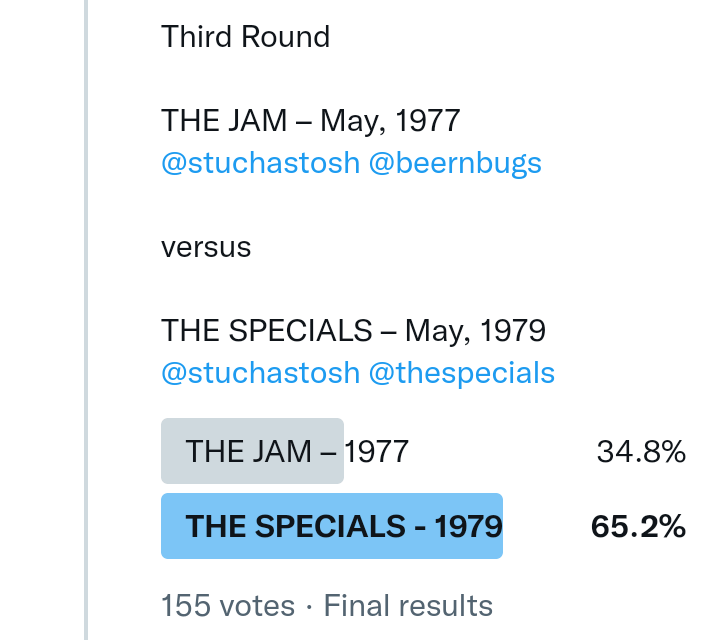Click the 34.8% poll percentage
The height and width of the screenshot is (640, 720).
[x=641, y=452]
